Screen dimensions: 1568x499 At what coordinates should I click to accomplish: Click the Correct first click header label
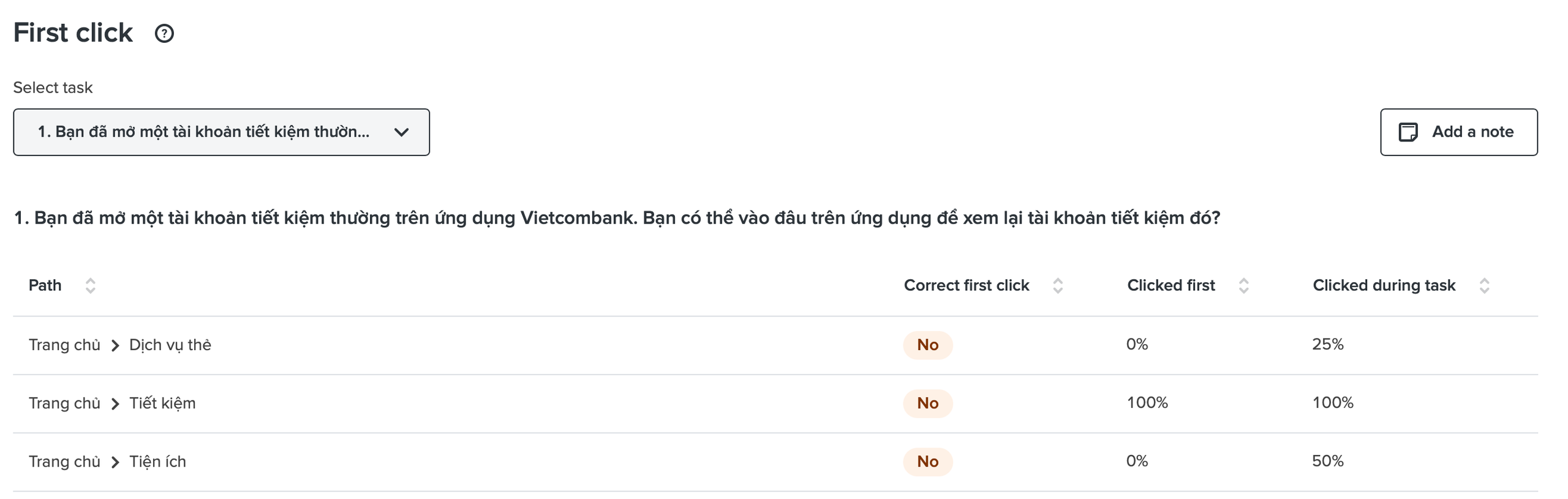(966, 285)
